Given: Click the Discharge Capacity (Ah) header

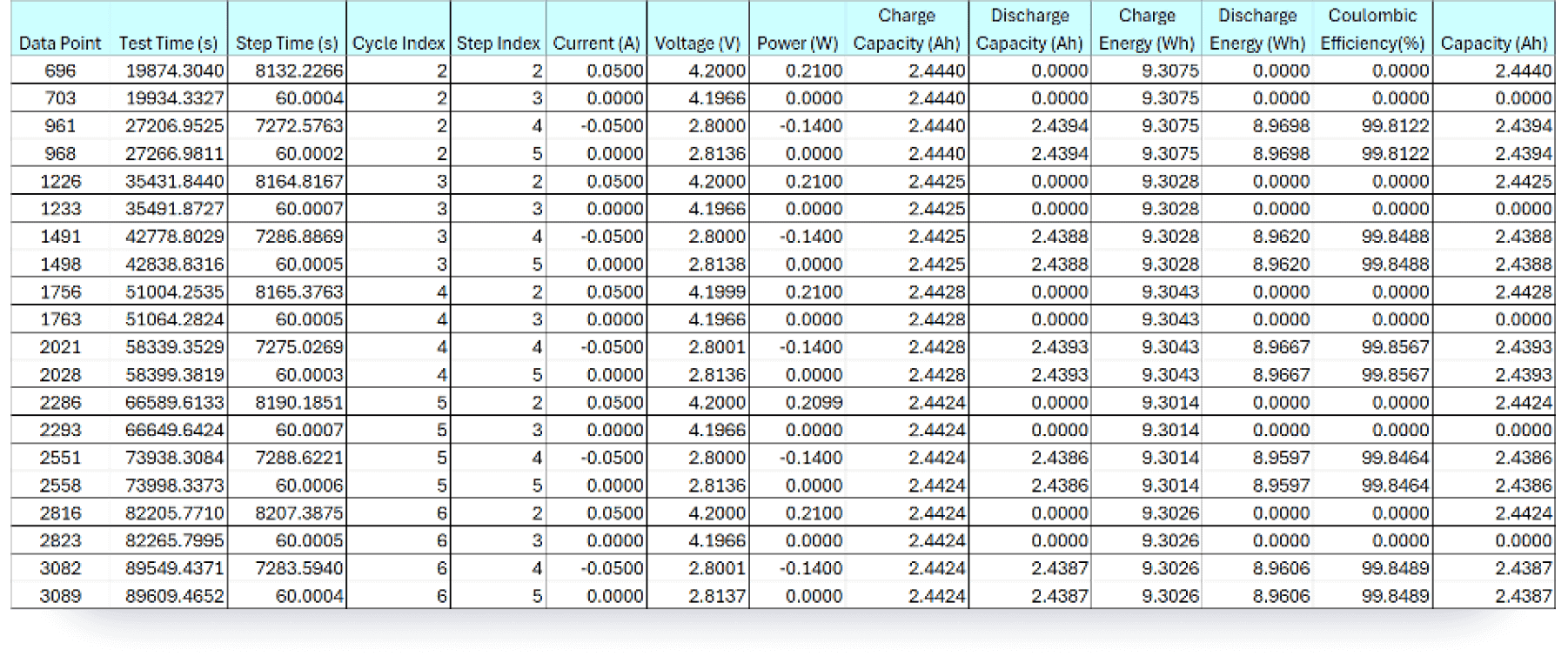Looking at the screenshot, I should pos(1029,30).
